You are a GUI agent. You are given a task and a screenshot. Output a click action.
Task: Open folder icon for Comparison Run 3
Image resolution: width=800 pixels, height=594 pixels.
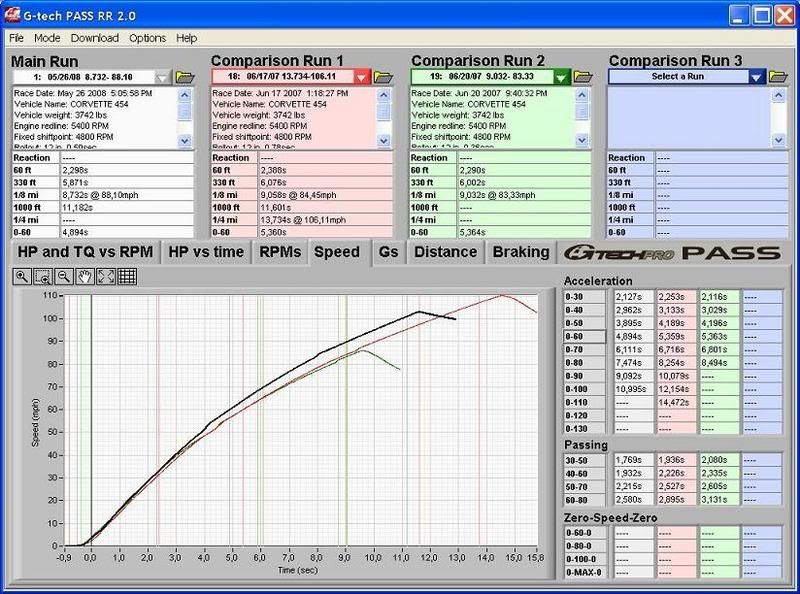coord(781,77)
